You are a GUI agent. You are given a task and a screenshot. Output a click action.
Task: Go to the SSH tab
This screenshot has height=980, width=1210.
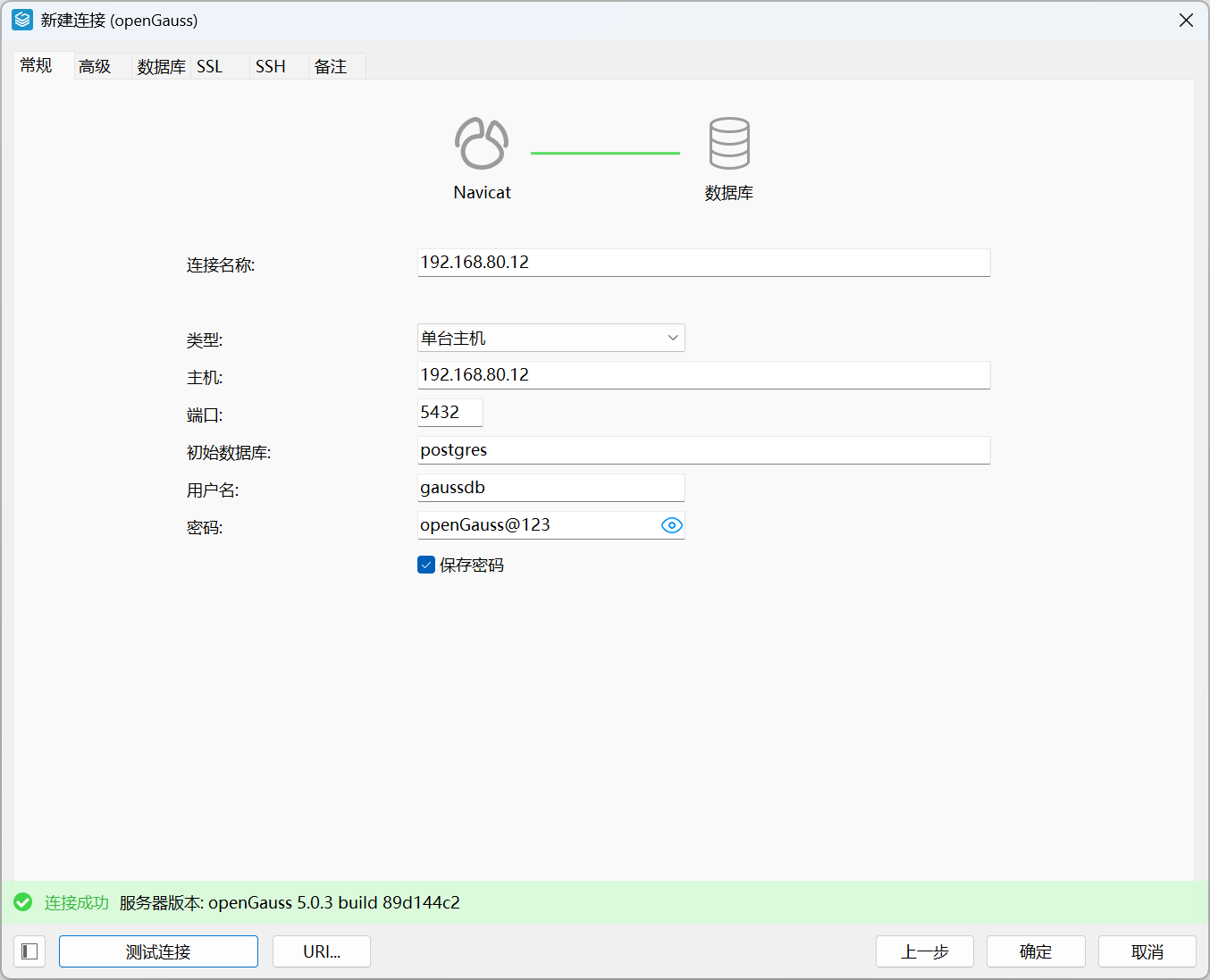[271, 66]
